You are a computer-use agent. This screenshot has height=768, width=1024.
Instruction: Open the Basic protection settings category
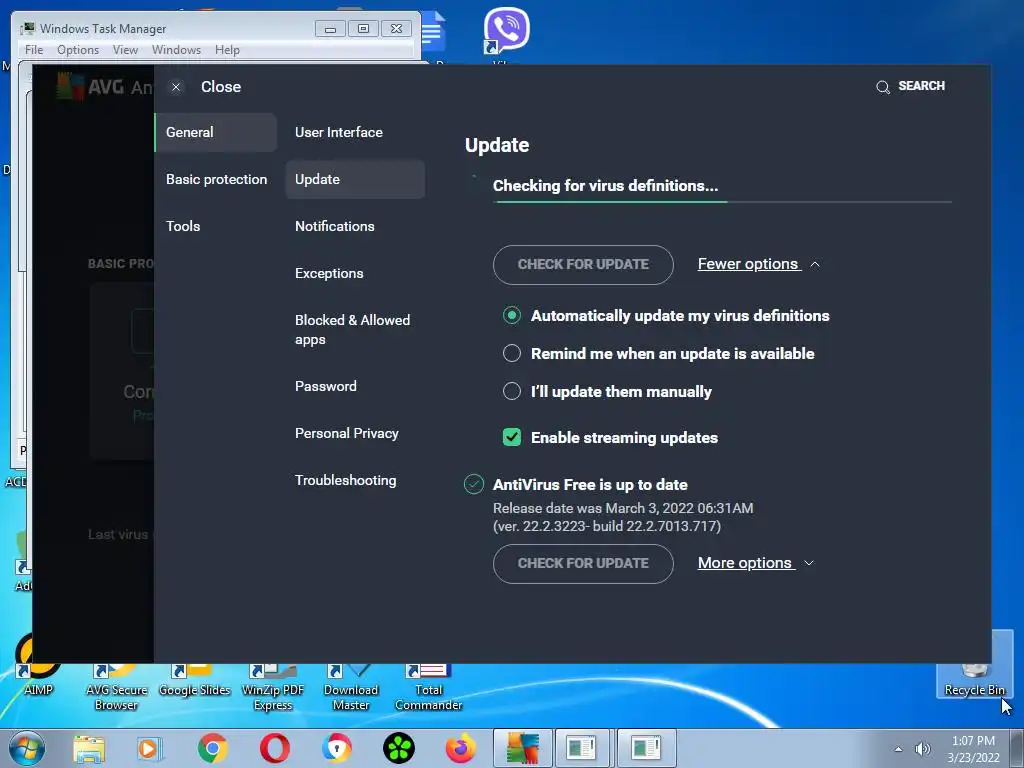click(x=216, y=179)
